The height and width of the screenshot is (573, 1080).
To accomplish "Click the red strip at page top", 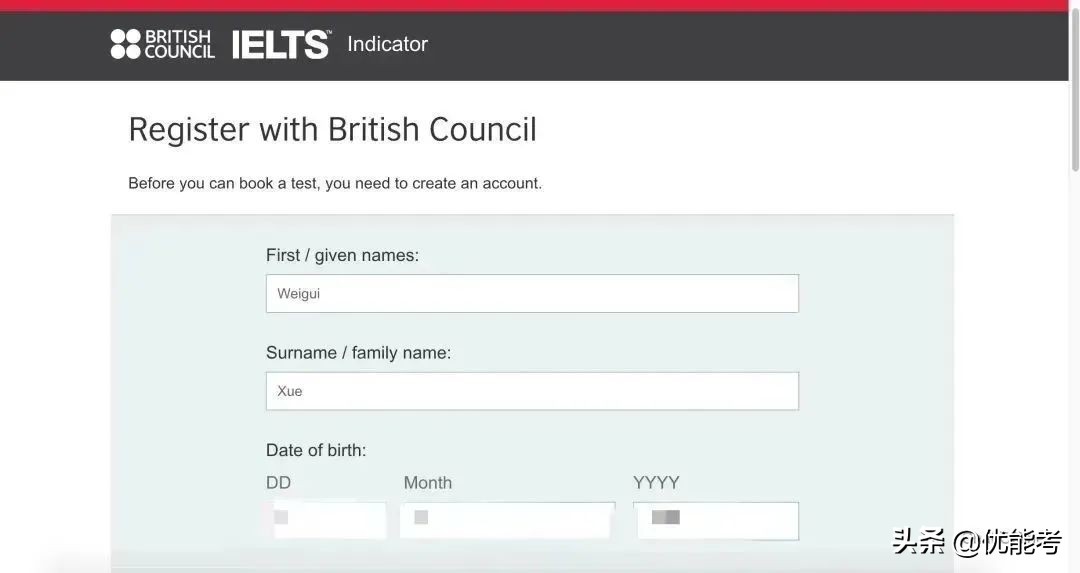I will point(540,5).
